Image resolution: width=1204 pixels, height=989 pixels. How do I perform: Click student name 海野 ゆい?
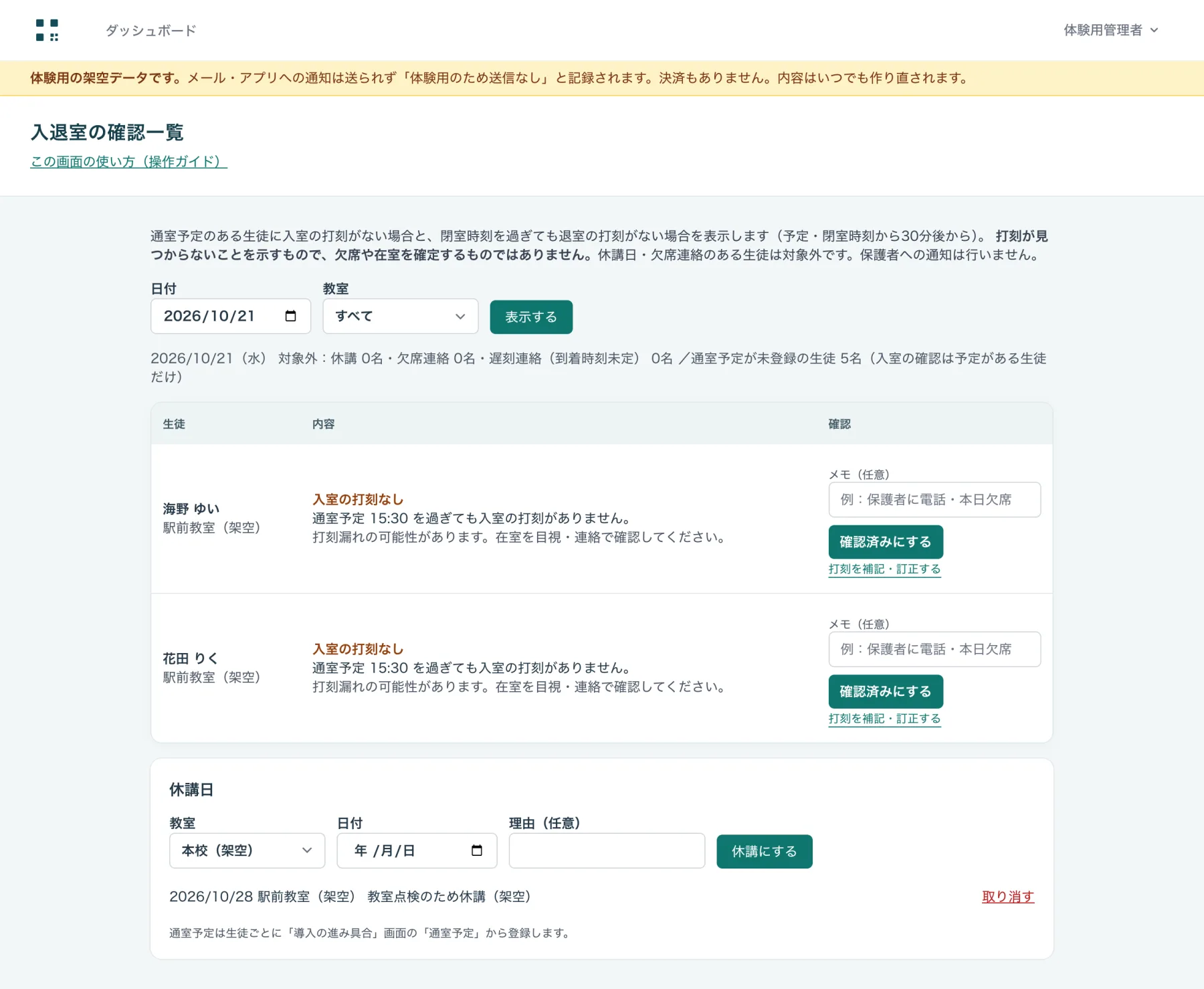tap(191, 509)
